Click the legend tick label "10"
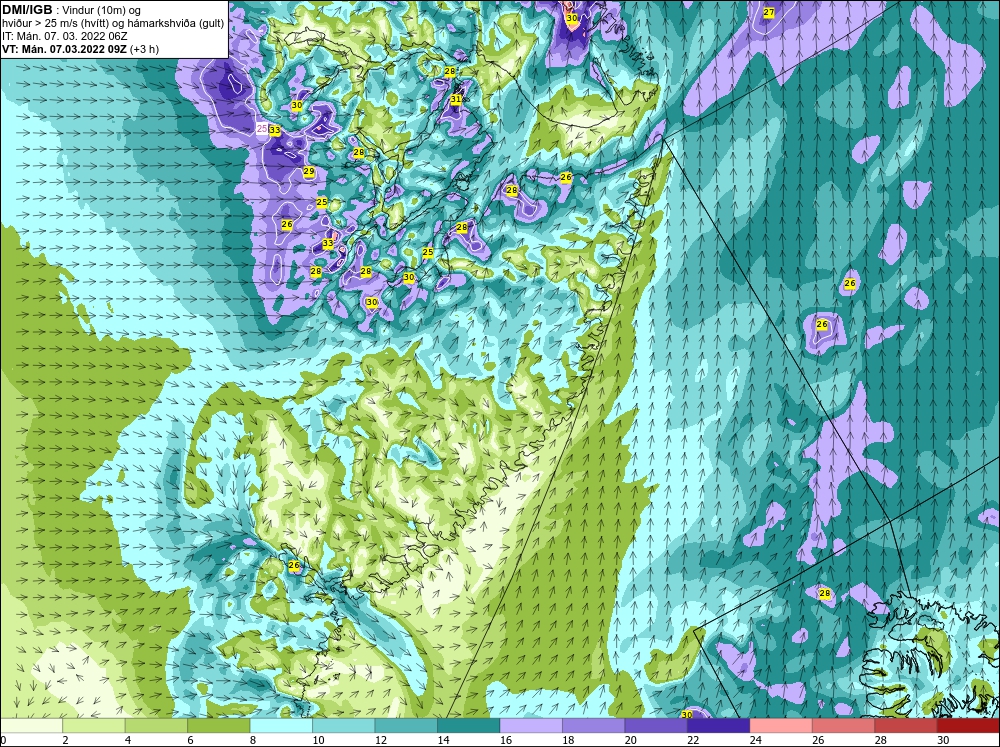Screen dimensions: 1000x747 click(x=318, y=740)
